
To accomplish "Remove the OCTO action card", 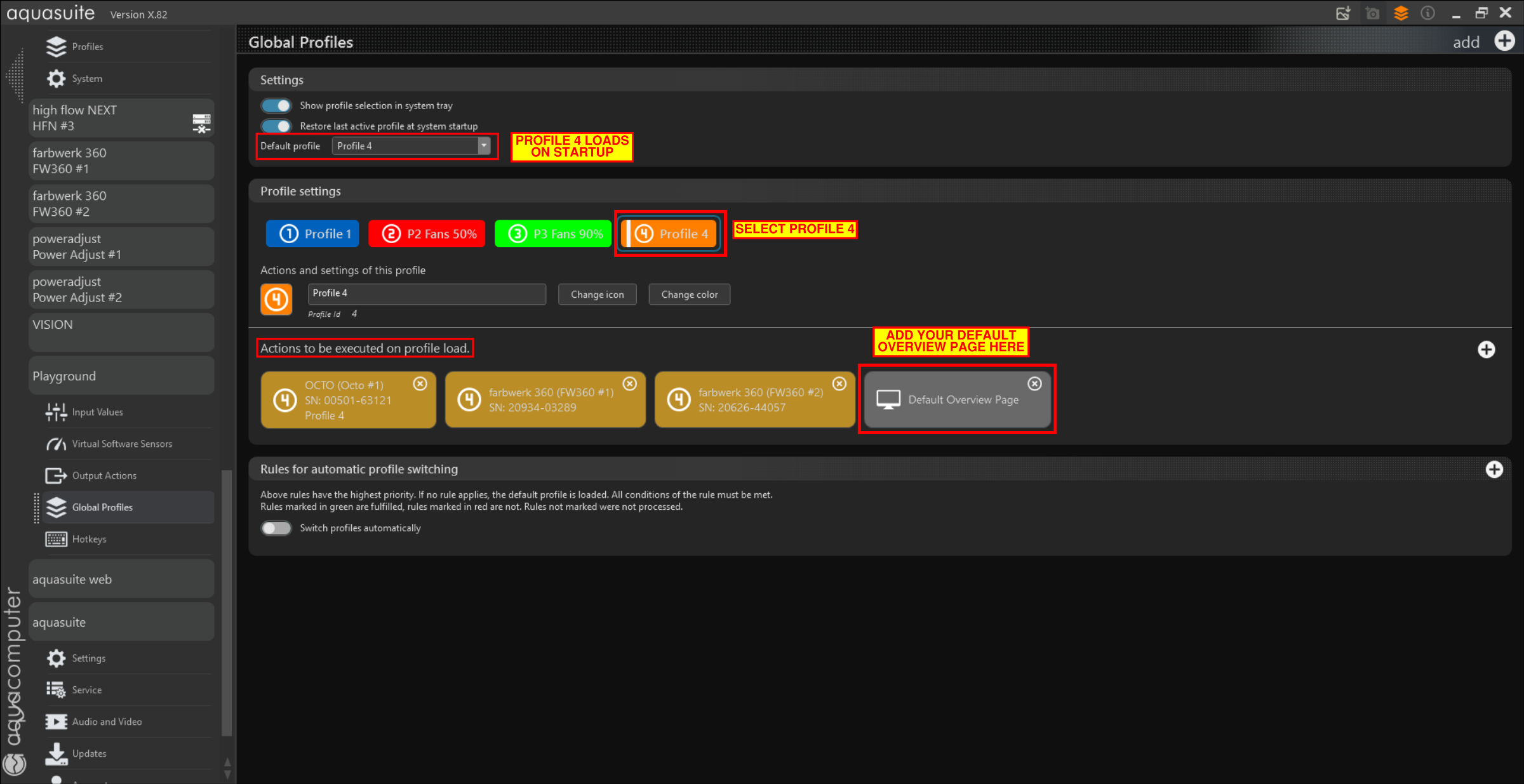I will 420,383.
